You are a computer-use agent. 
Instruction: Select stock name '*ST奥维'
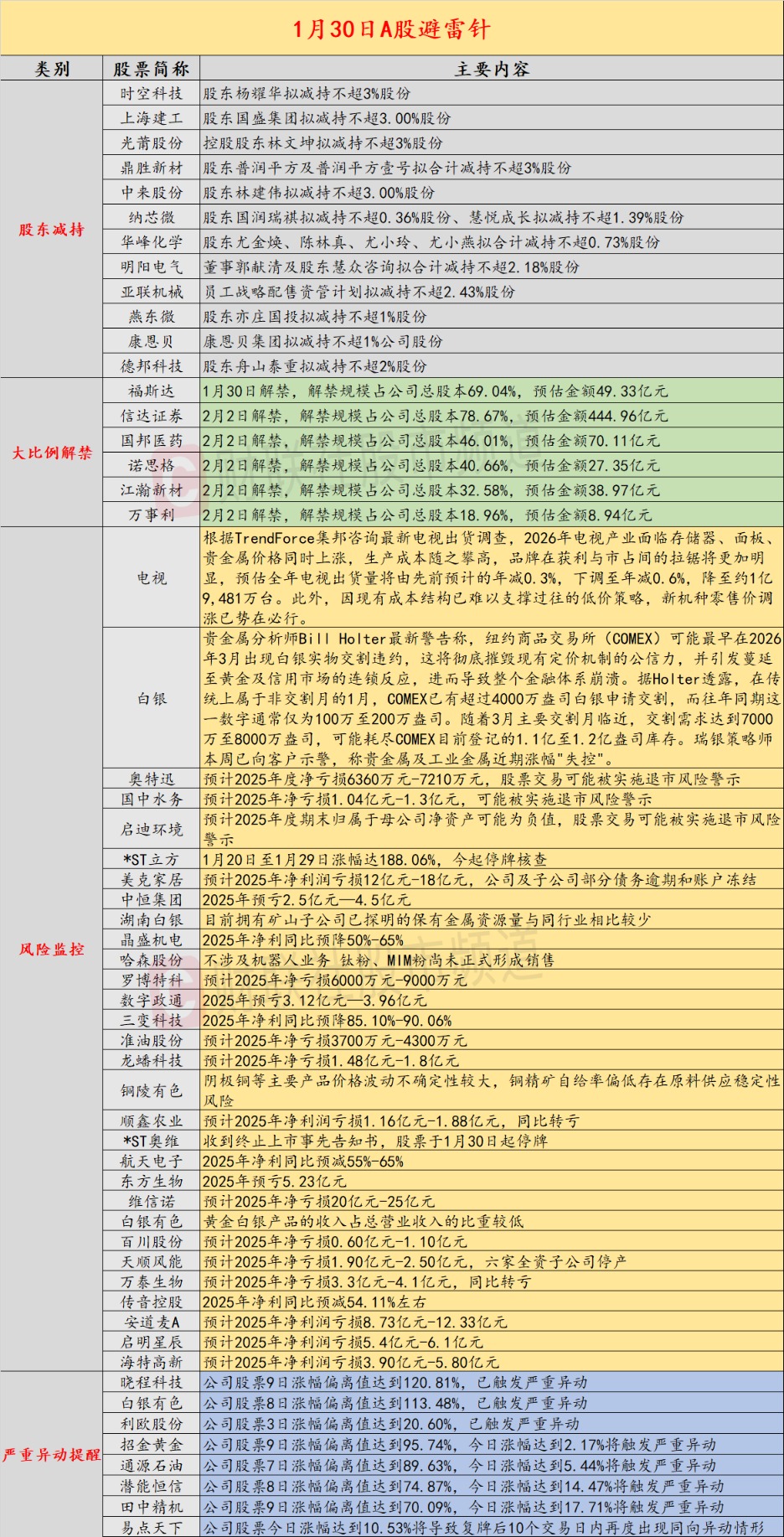(x=152, y=1141)
